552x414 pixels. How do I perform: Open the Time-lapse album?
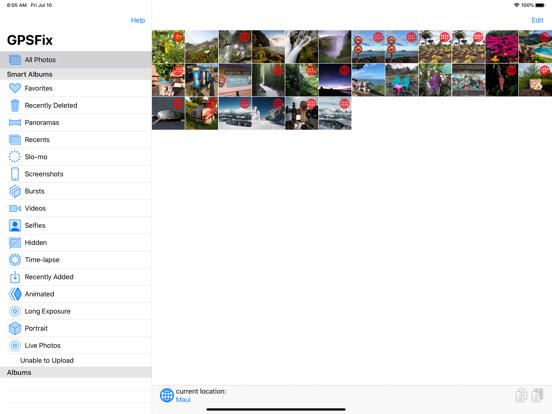click(76, 260)
